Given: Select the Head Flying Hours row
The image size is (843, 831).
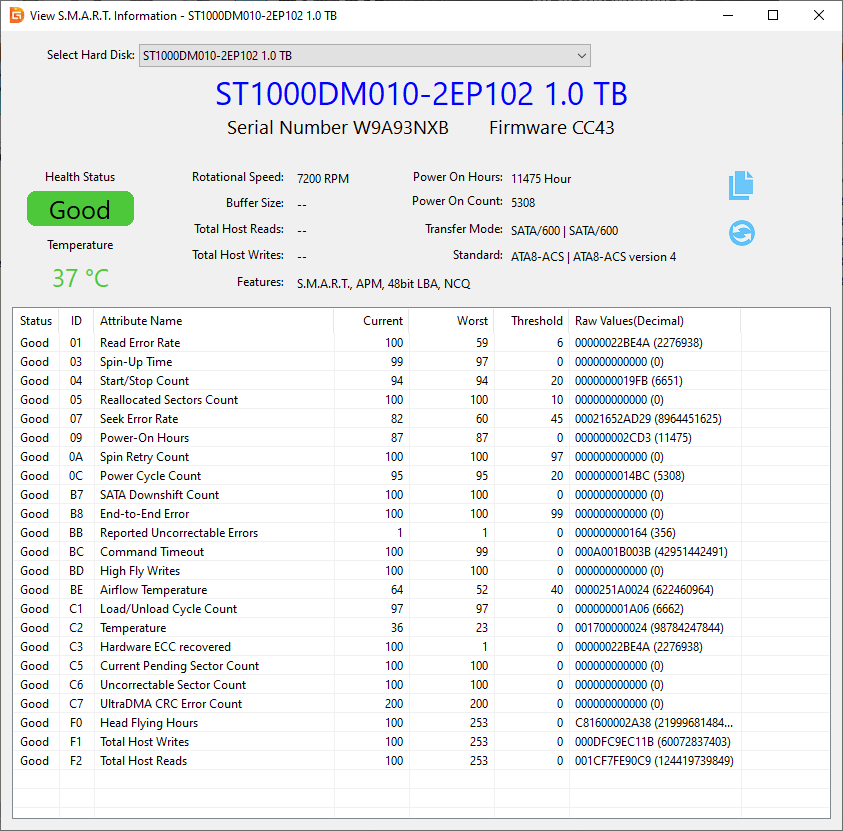Looking at the screenshot, I should coord(422,723).
